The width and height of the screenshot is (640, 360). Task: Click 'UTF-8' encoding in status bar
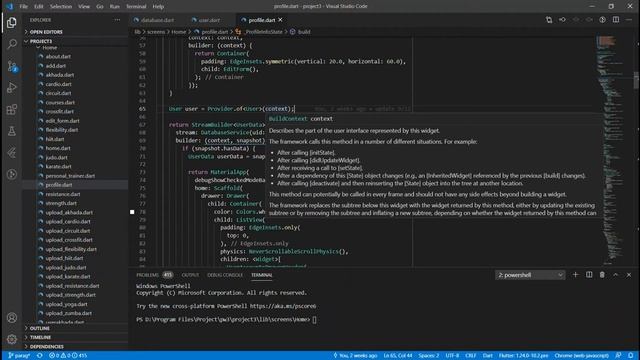pos(452,356)
